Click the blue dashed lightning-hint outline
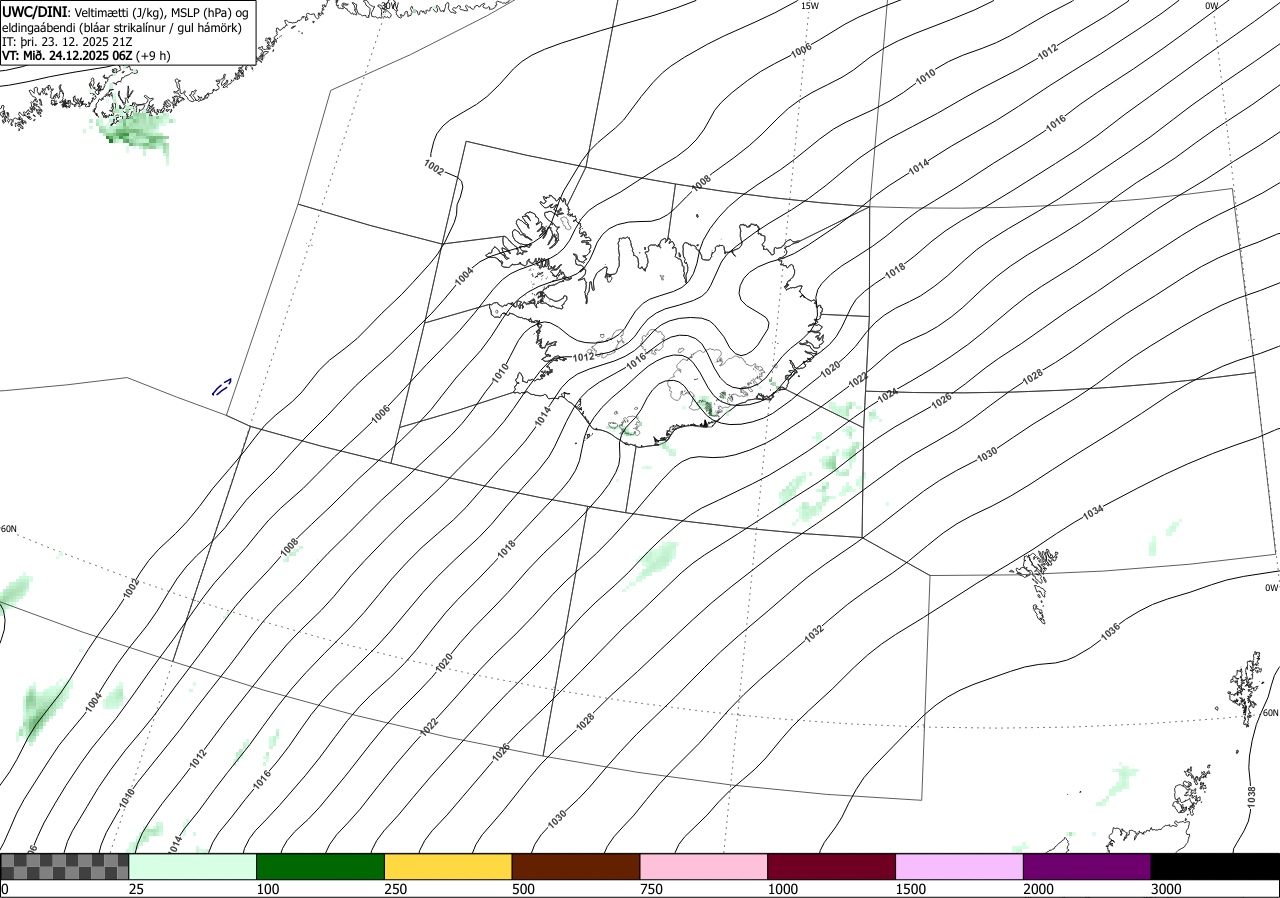Screen dimensions: 1280x898 point(222,386)
